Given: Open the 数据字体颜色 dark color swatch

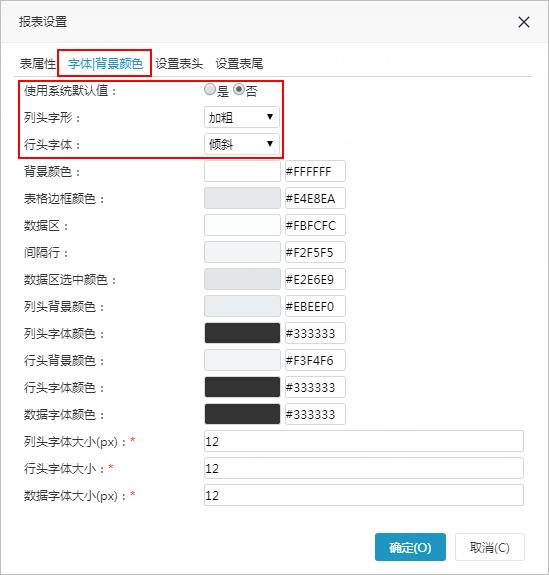Looking at the screenshot, I should 242,414.
